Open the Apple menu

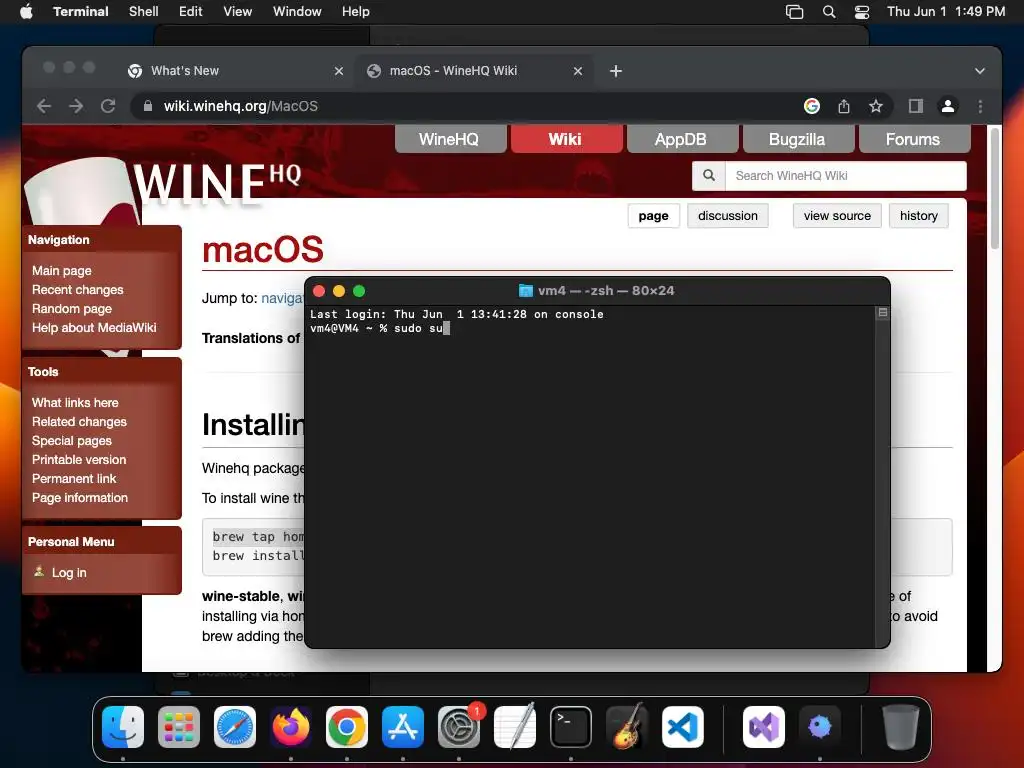pos(26,12)
